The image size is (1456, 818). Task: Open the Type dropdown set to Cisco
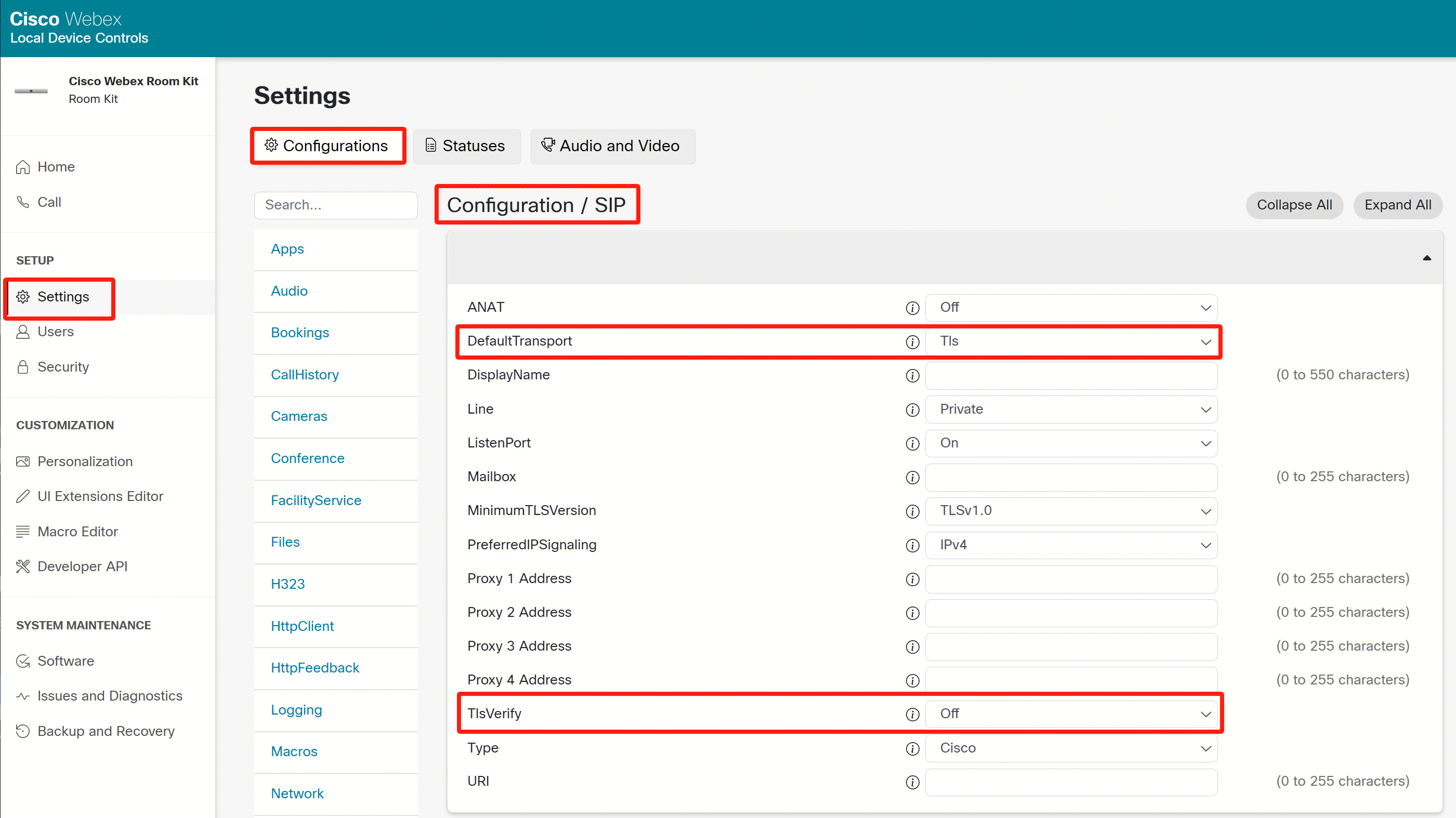click(x=1071, y=748)
